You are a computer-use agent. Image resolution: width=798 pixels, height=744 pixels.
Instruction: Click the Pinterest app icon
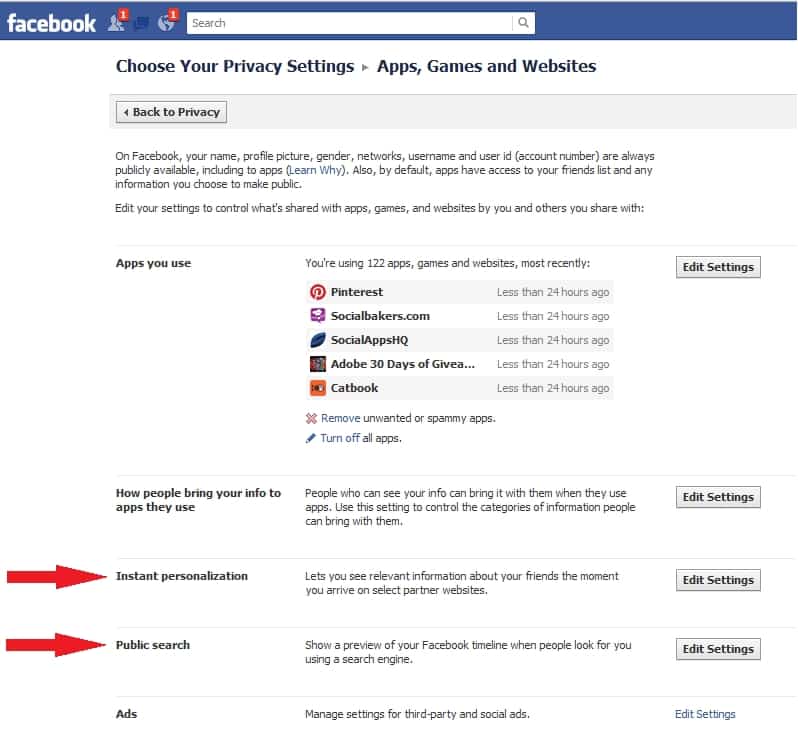[318, 292]
